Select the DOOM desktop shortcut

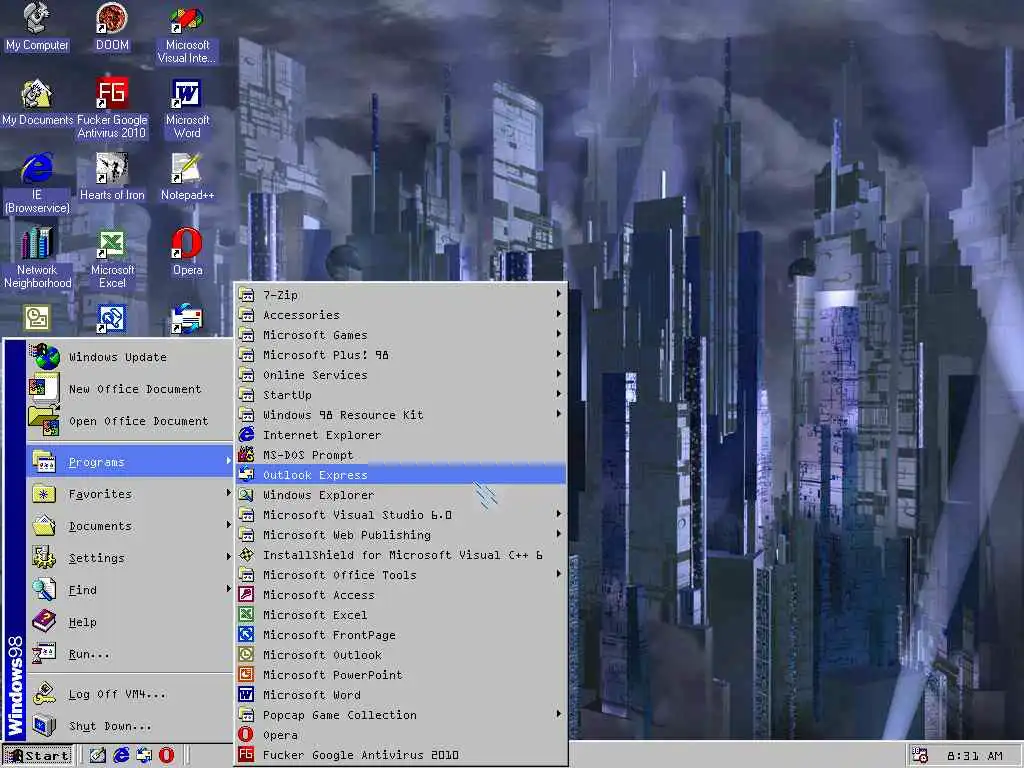pyautogui.click(x=112, y=27)
